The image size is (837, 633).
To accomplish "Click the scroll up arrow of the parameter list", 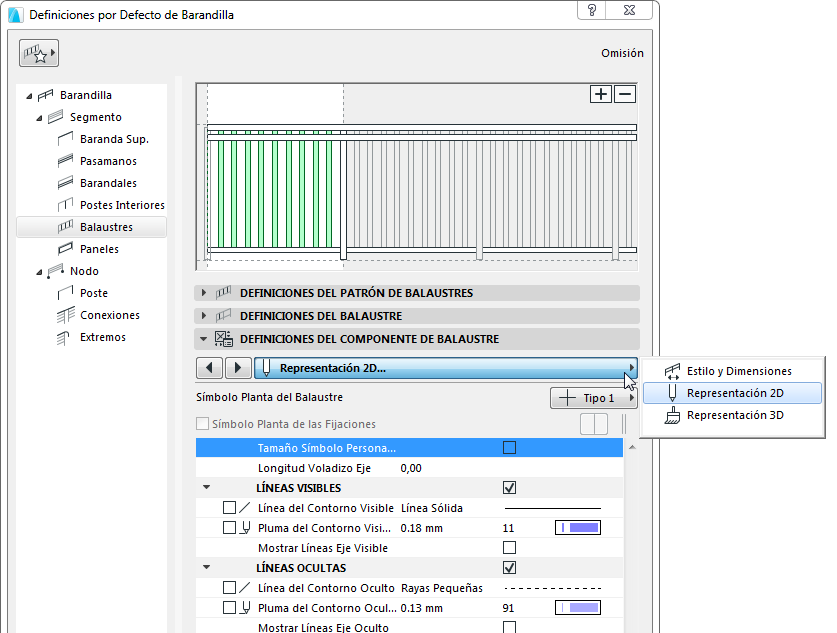I will (632, 447).
